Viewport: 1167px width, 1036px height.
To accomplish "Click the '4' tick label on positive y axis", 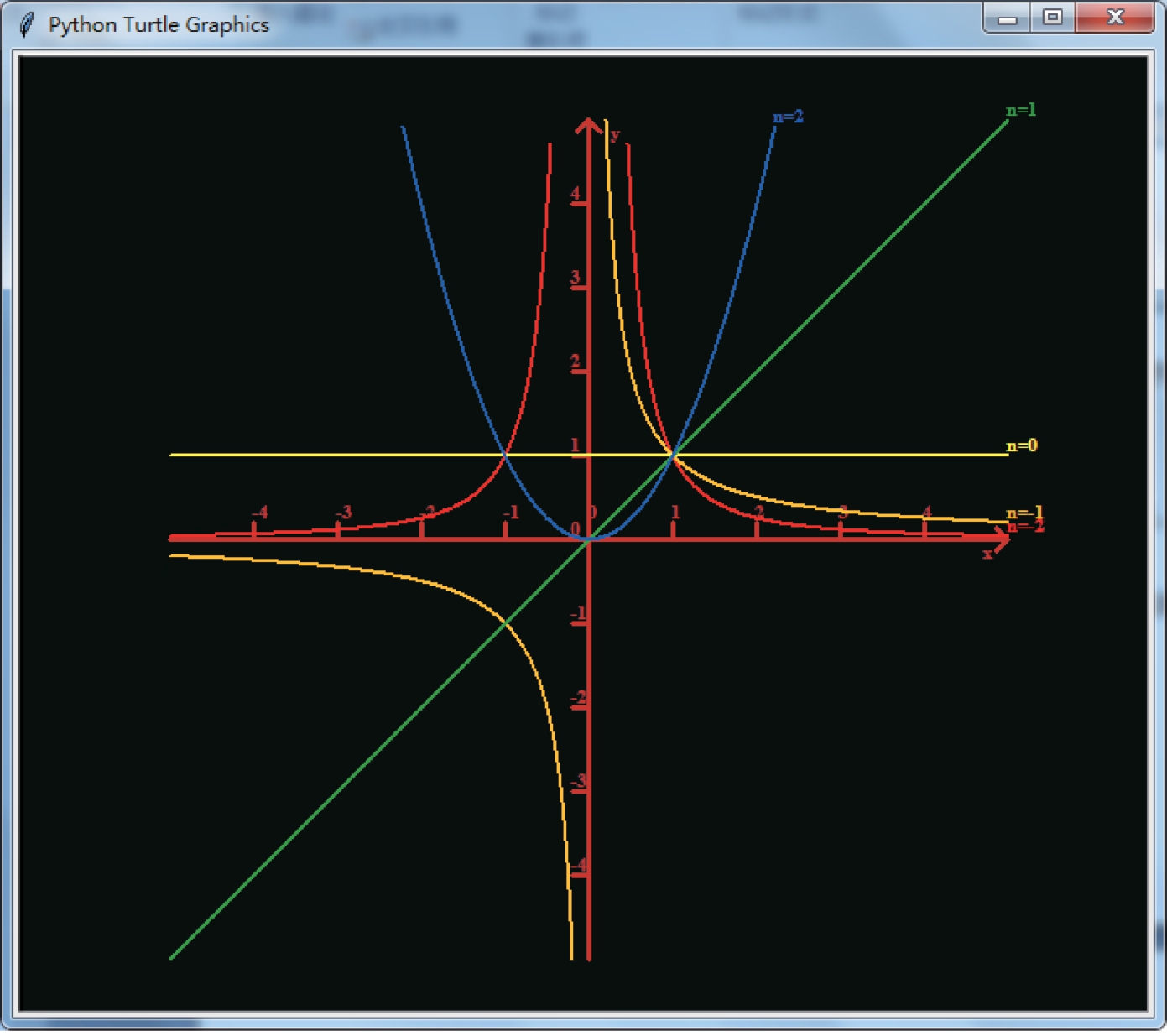I will (x=575, y=194).
